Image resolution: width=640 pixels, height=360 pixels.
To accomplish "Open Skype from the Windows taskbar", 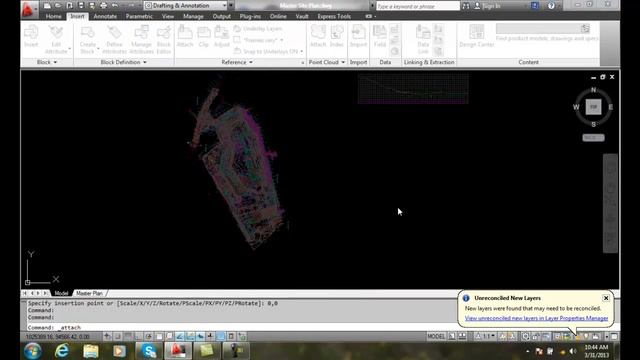I will [149, 351].
